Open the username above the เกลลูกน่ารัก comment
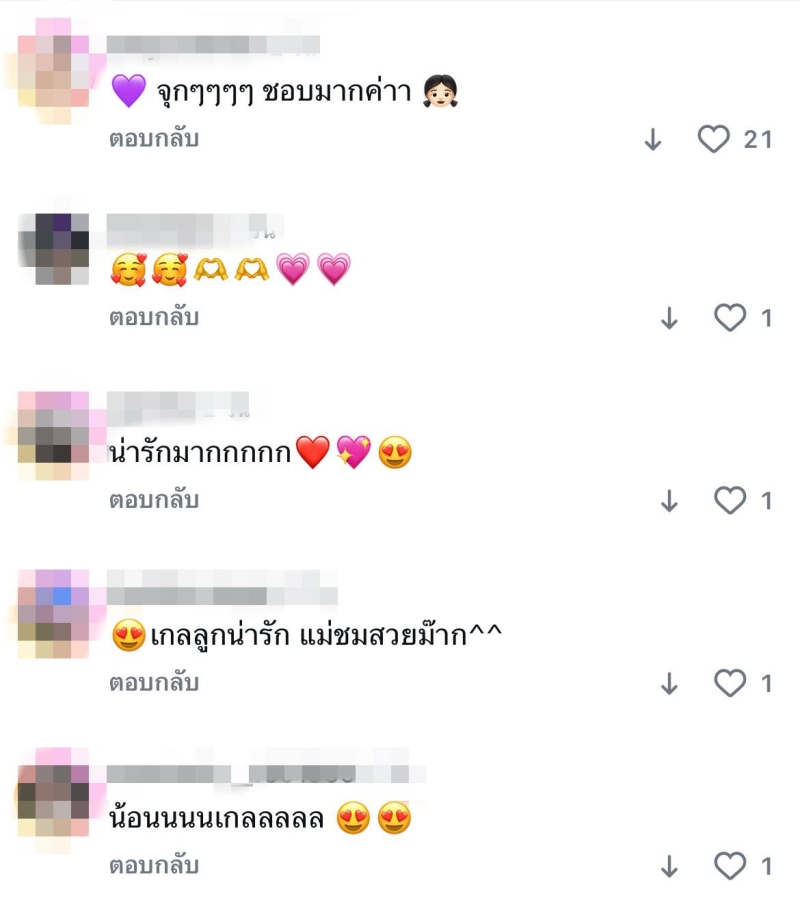This screenshot has height=909, width=800. coord(222,588)
